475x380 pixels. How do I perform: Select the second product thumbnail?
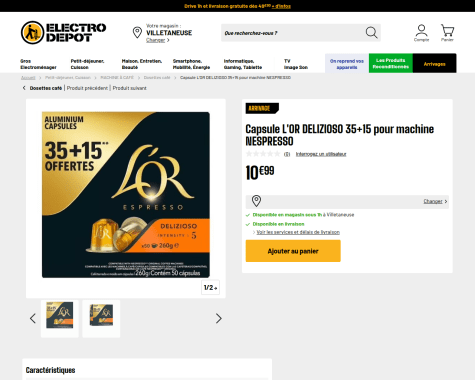101,318
